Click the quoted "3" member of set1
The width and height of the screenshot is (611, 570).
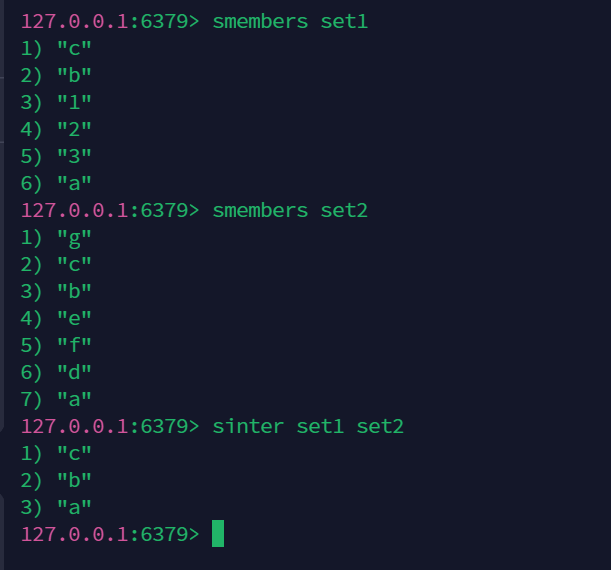pyautogui.click(x=74, y=156)
